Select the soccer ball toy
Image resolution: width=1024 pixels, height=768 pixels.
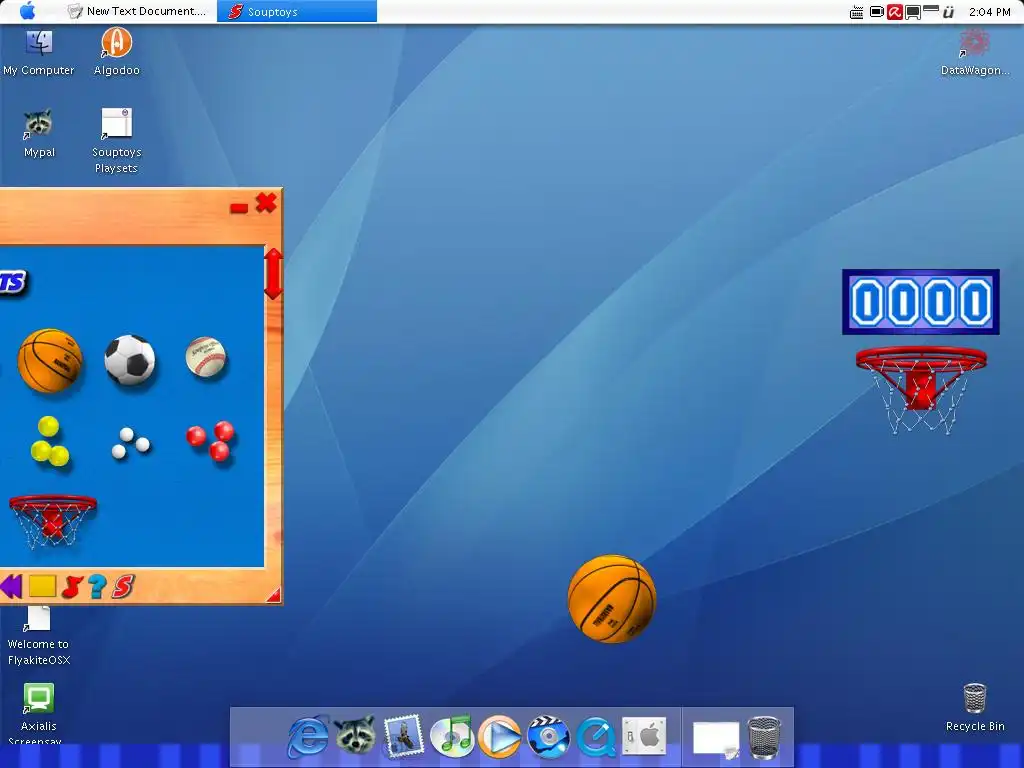(130, 360)
